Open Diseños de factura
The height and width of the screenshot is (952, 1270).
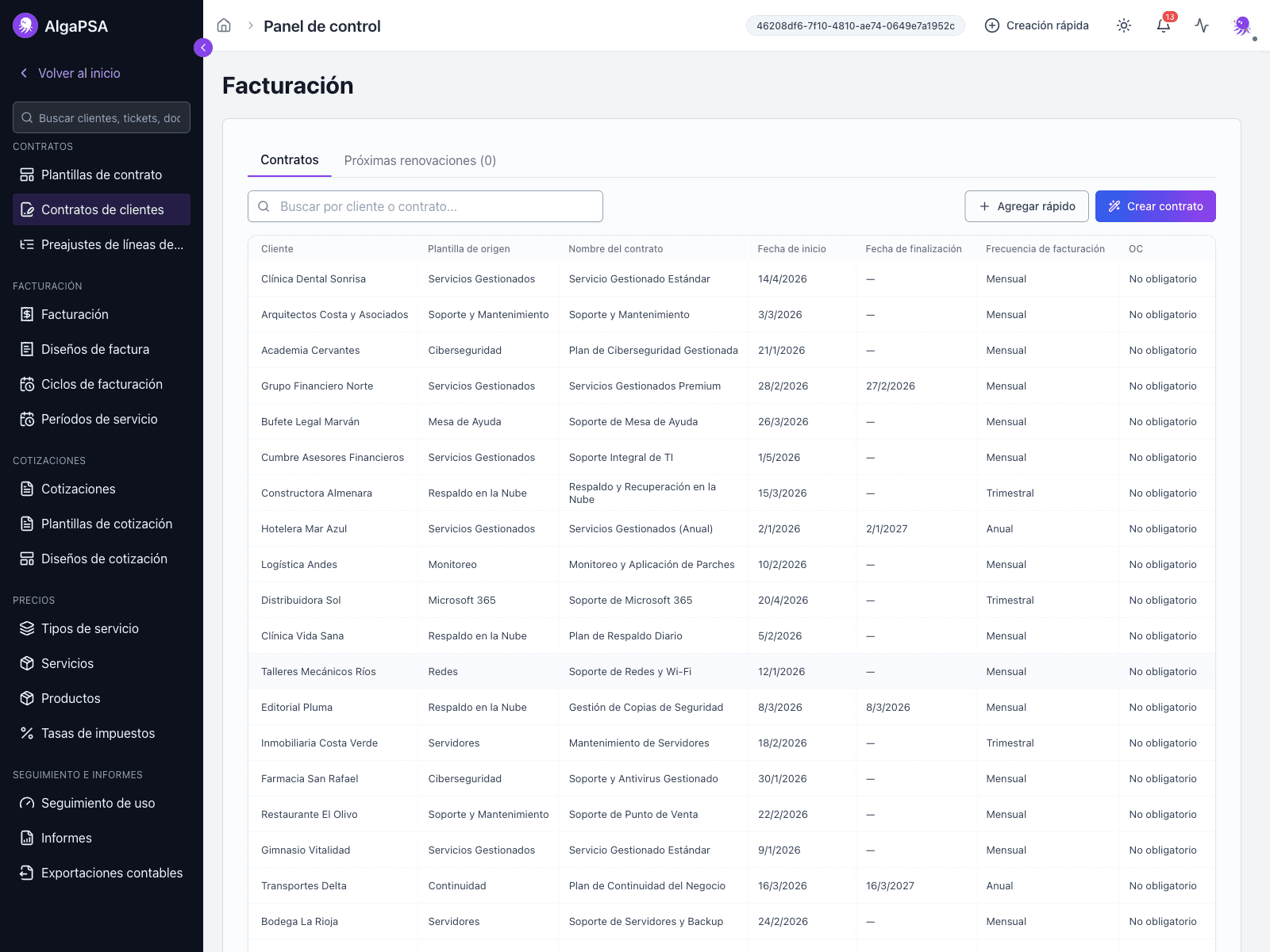point(102,349)
